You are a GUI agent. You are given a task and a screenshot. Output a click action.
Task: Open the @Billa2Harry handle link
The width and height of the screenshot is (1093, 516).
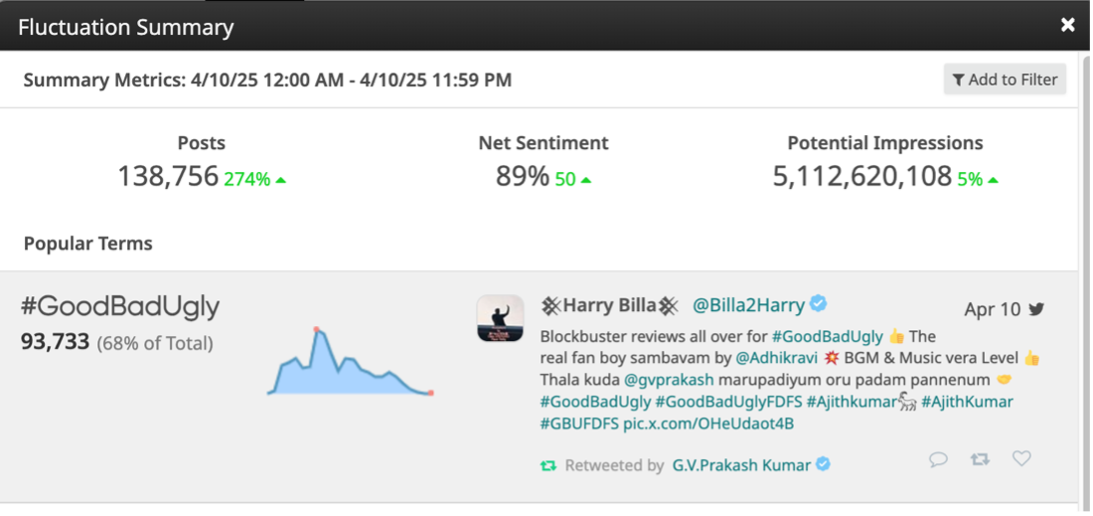point(749,304)
